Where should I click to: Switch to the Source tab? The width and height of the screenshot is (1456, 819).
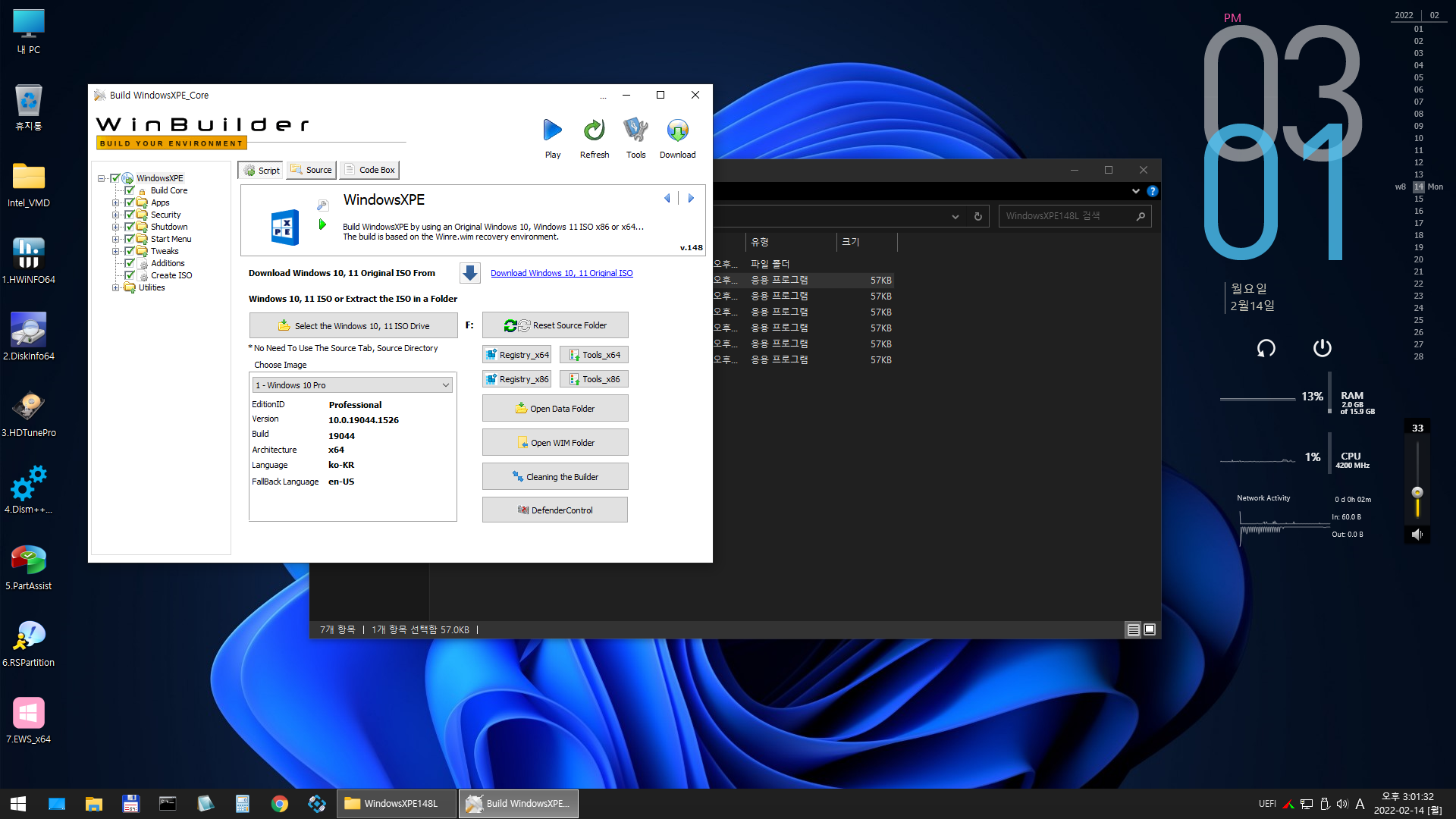[x=311, y=171]
